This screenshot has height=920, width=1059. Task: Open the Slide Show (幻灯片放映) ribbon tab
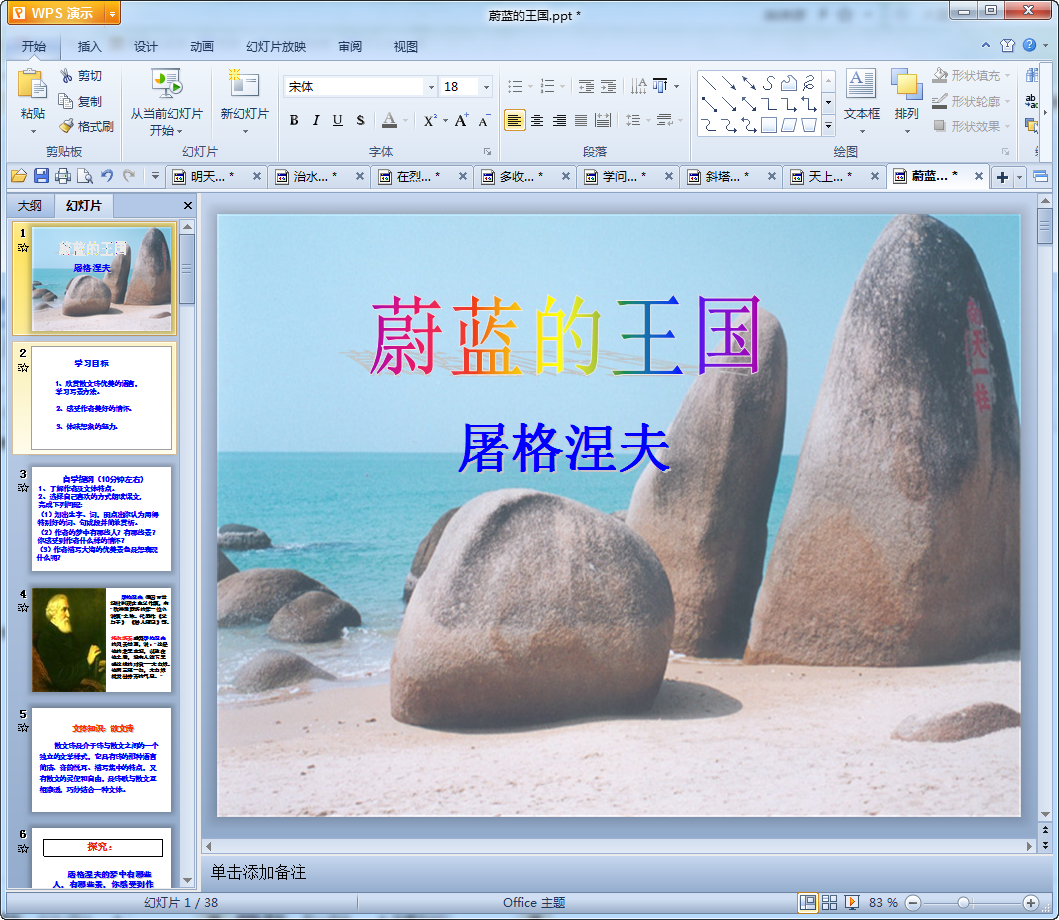pyautogui.click(x=276, y=46)
